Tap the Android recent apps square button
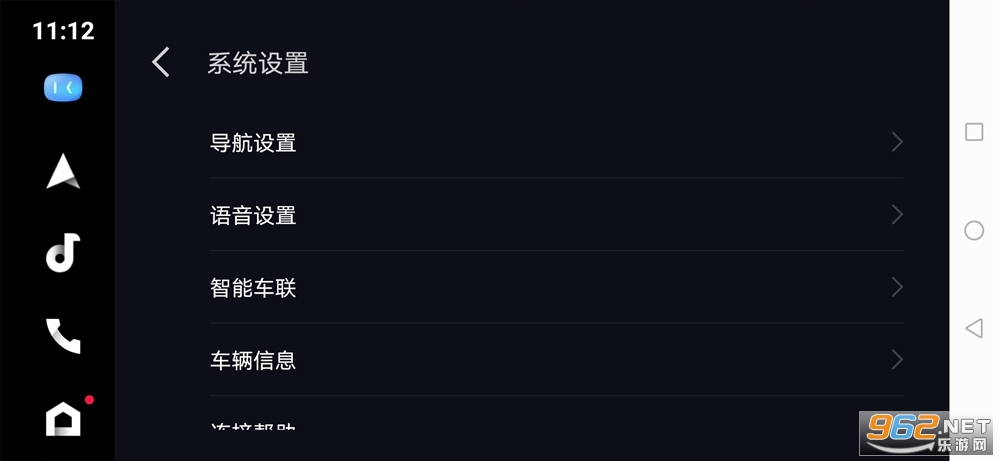 [x=974, y=132]
